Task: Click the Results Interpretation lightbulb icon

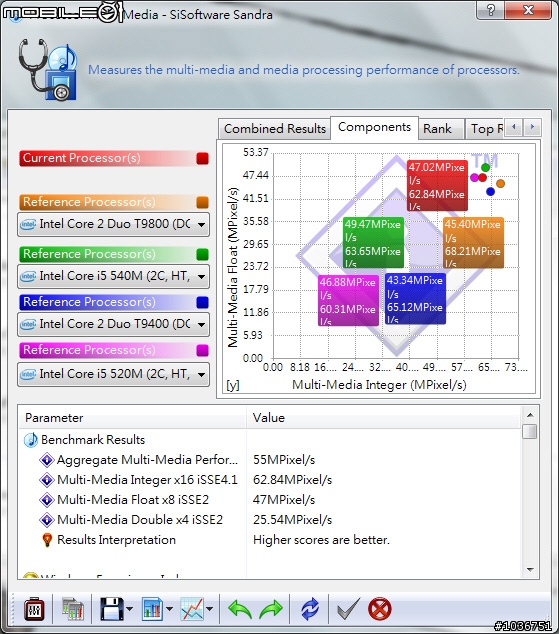Action: click(47, 540)
